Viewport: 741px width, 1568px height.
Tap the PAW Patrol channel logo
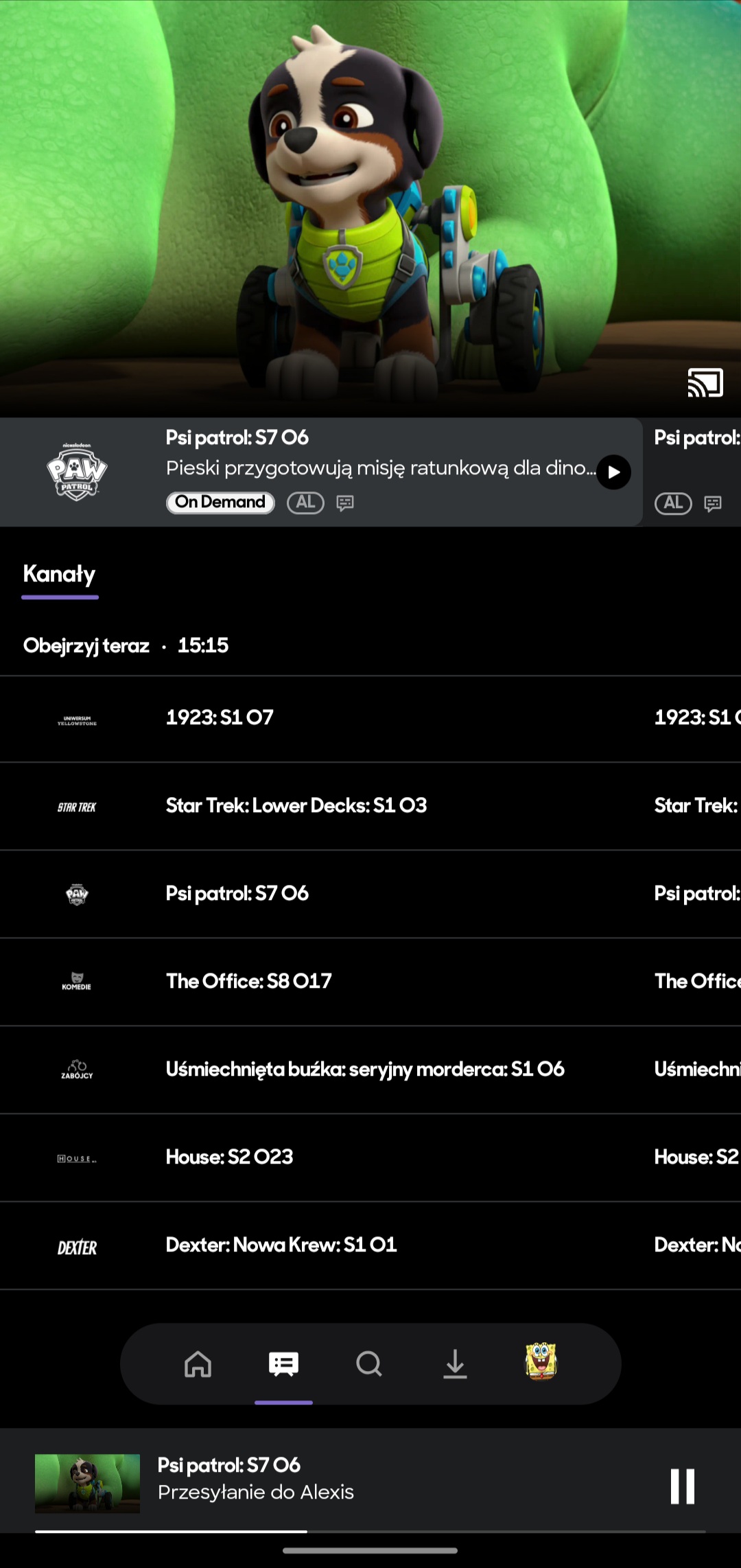click(x=77, y=471)
